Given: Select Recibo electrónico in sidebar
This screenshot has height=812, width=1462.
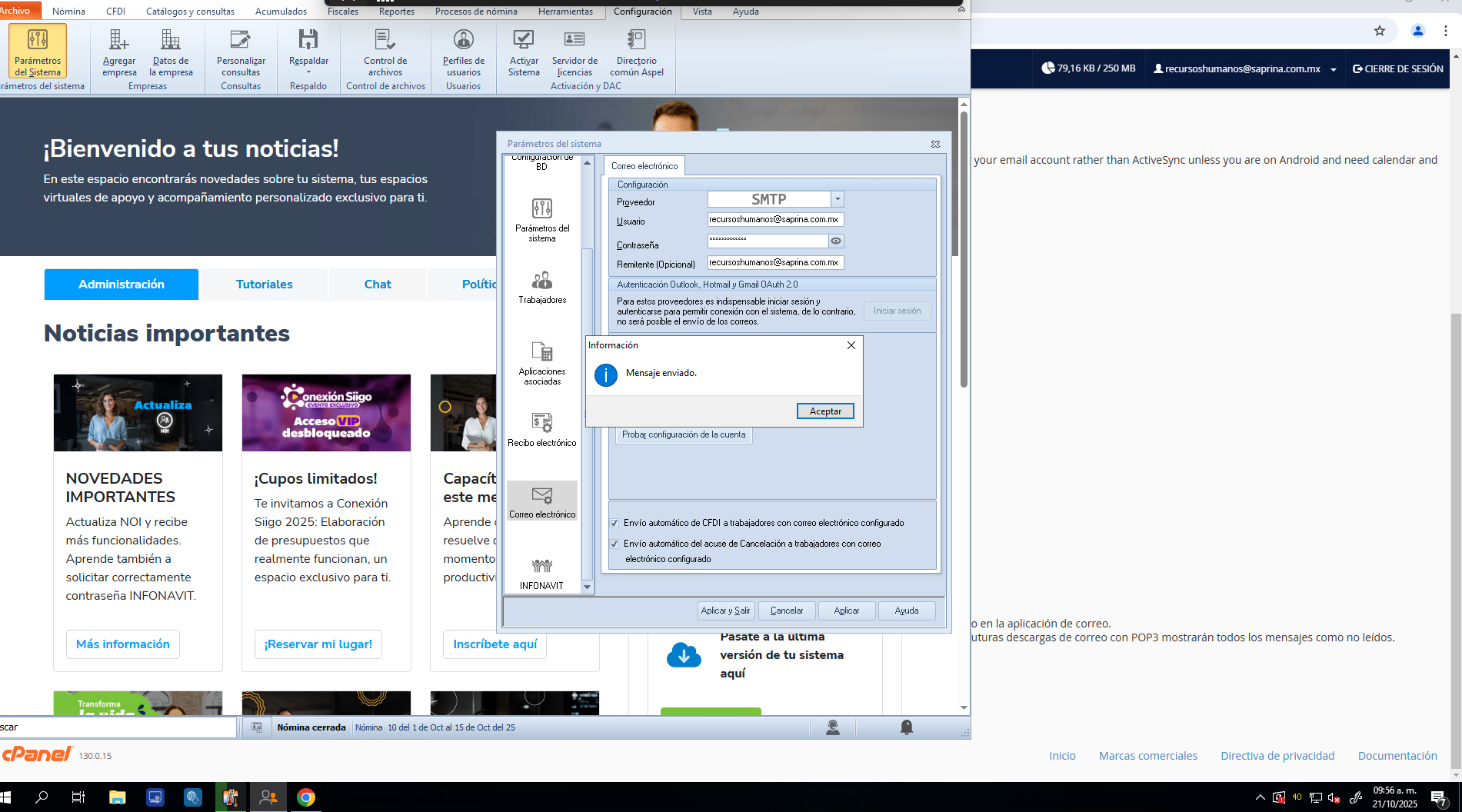Looking at the screenshot, I should click(541, 429).
